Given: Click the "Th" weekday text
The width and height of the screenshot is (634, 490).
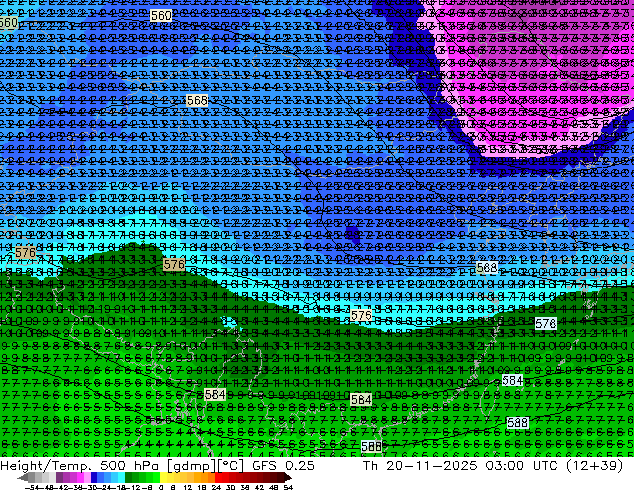Looking at the screenshot, I should [370, 466].
